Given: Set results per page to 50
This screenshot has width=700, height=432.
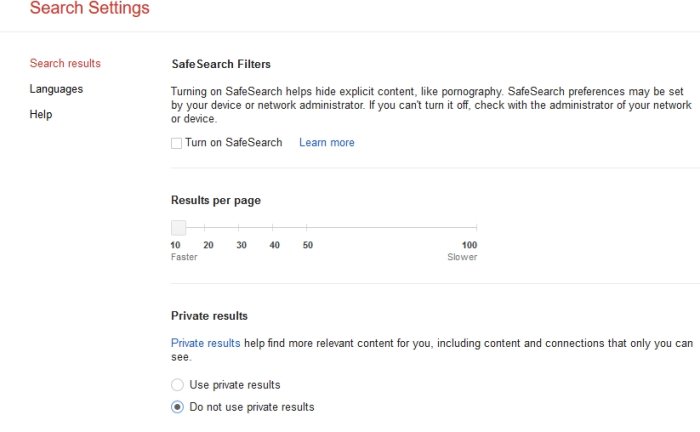Looking at the screenshot, I should pyautogui.click(x=307, y=228).
